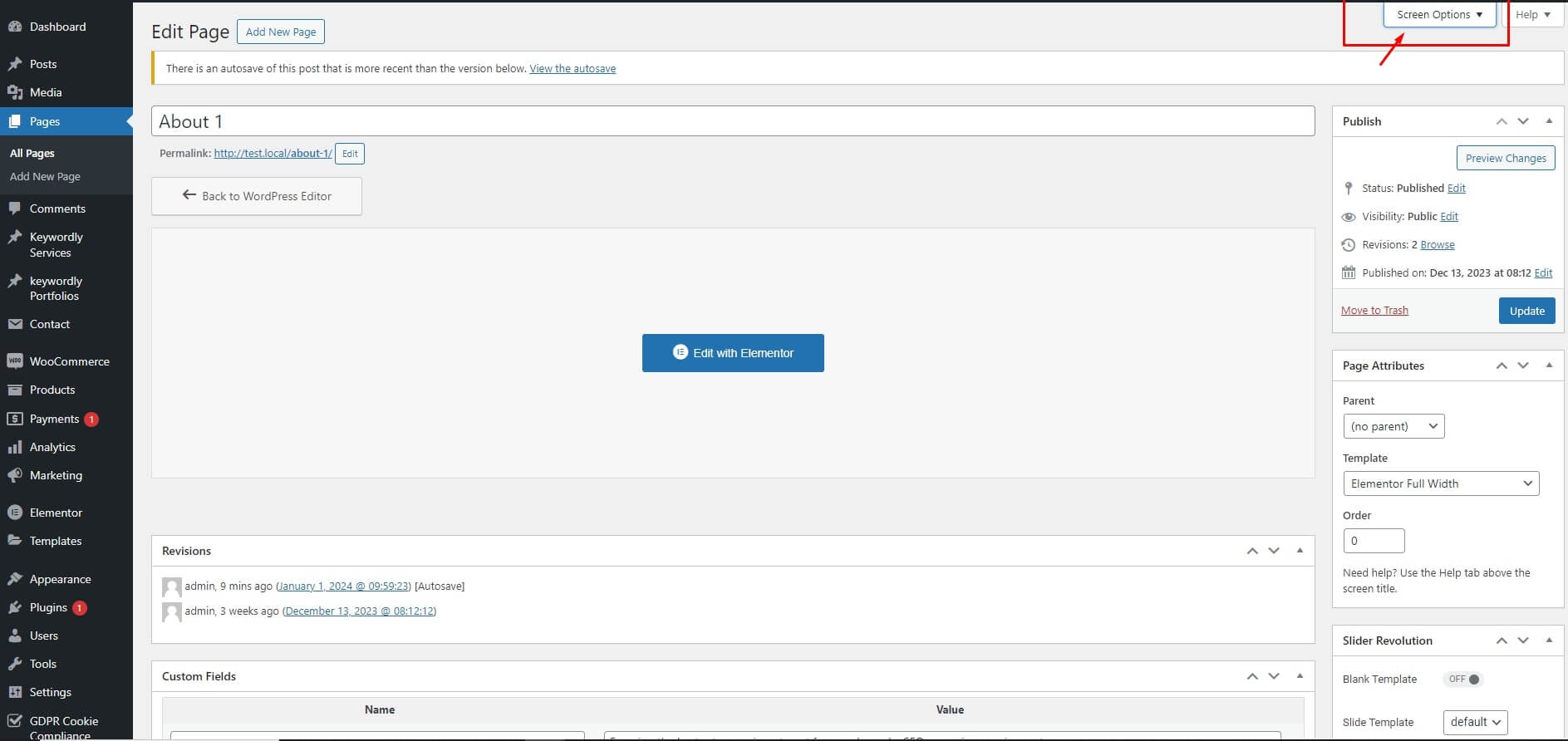Viewport: 1568px width, 741px height.
Task: Click the Edit with Elementor button
Action: click(733, 353)
